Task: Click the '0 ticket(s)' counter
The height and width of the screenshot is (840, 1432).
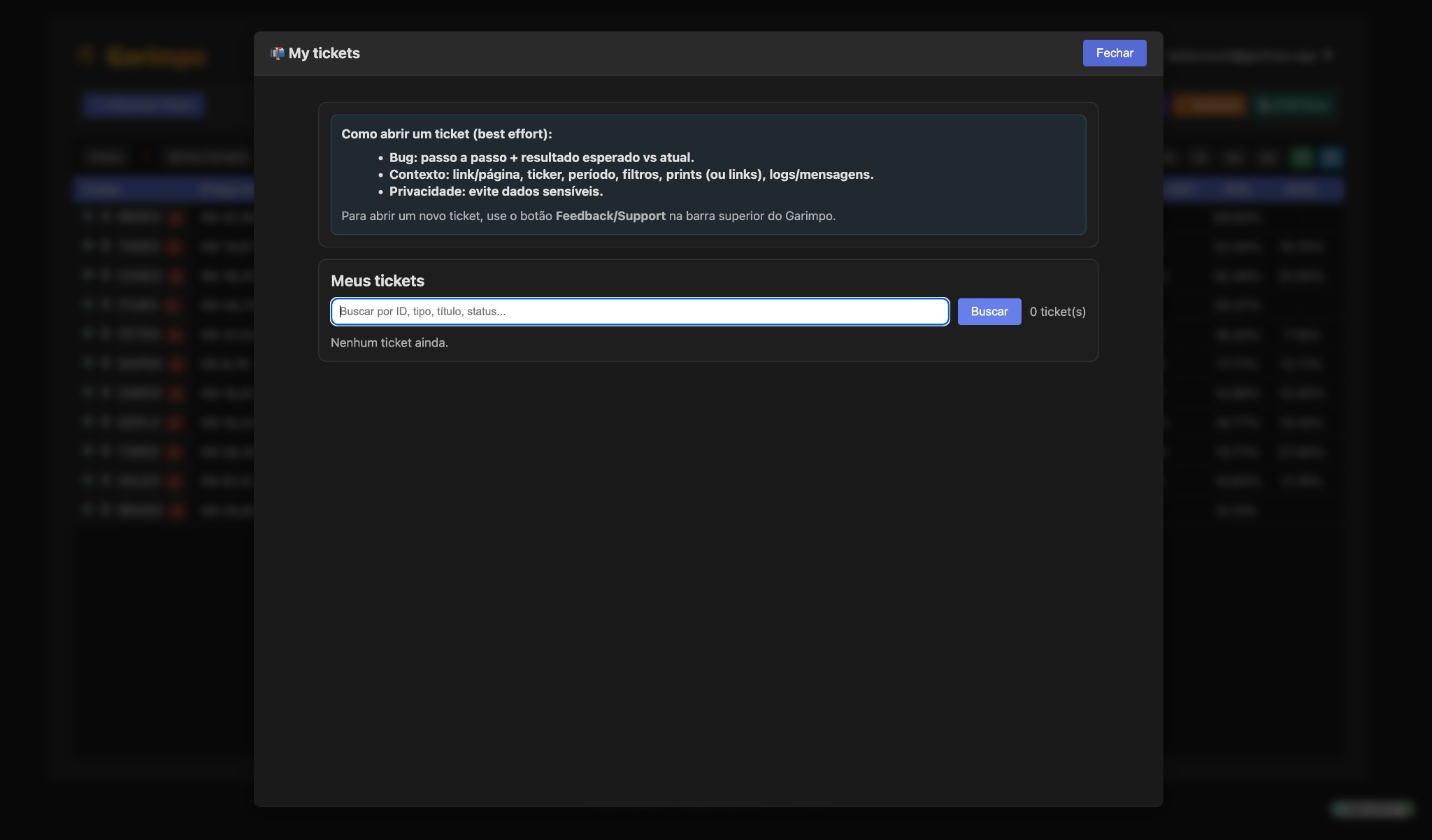Action: [x=1057, y=312]
